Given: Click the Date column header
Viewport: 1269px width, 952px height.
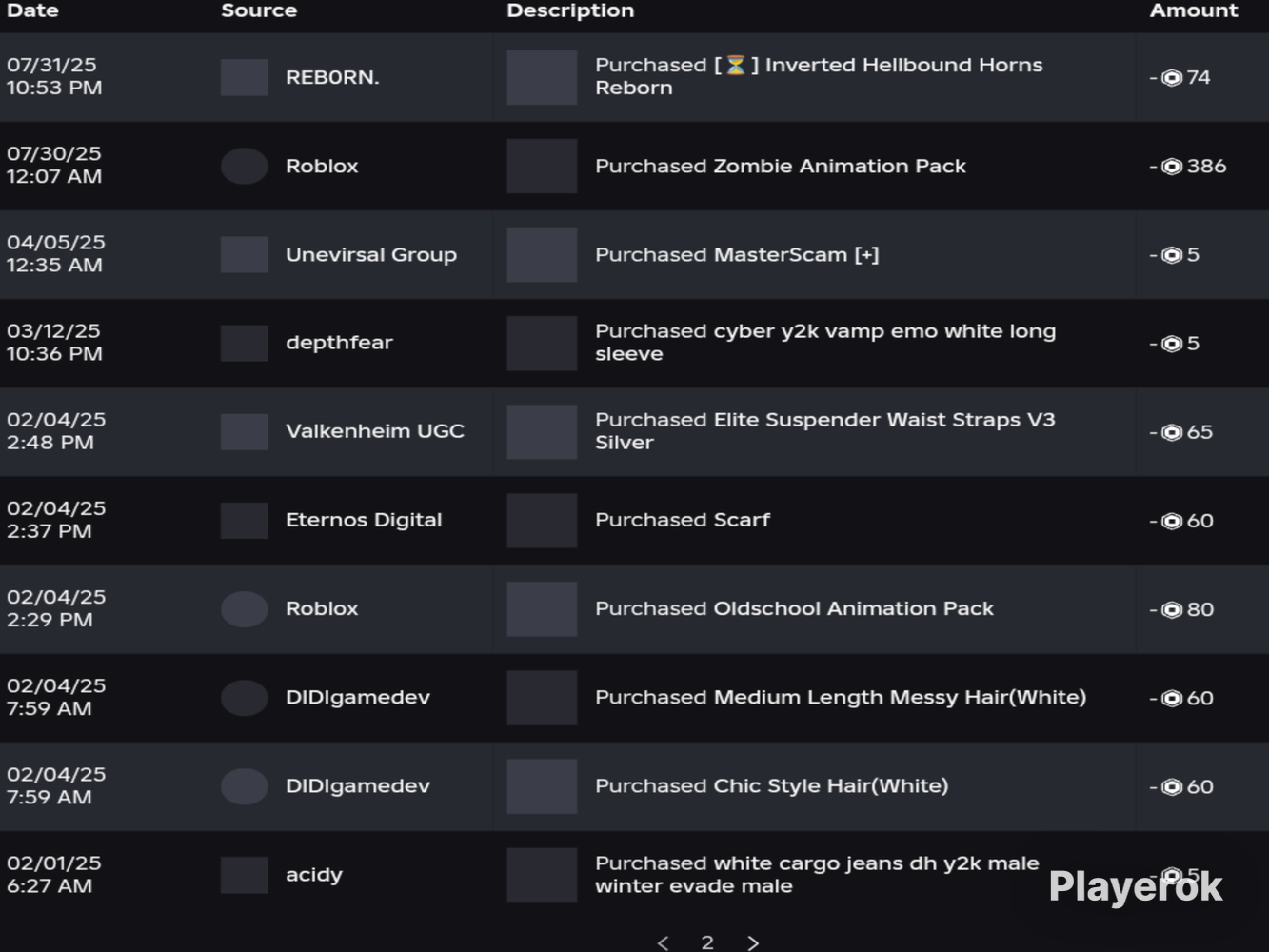Looking at the screenshot, I should click(33, 10).
